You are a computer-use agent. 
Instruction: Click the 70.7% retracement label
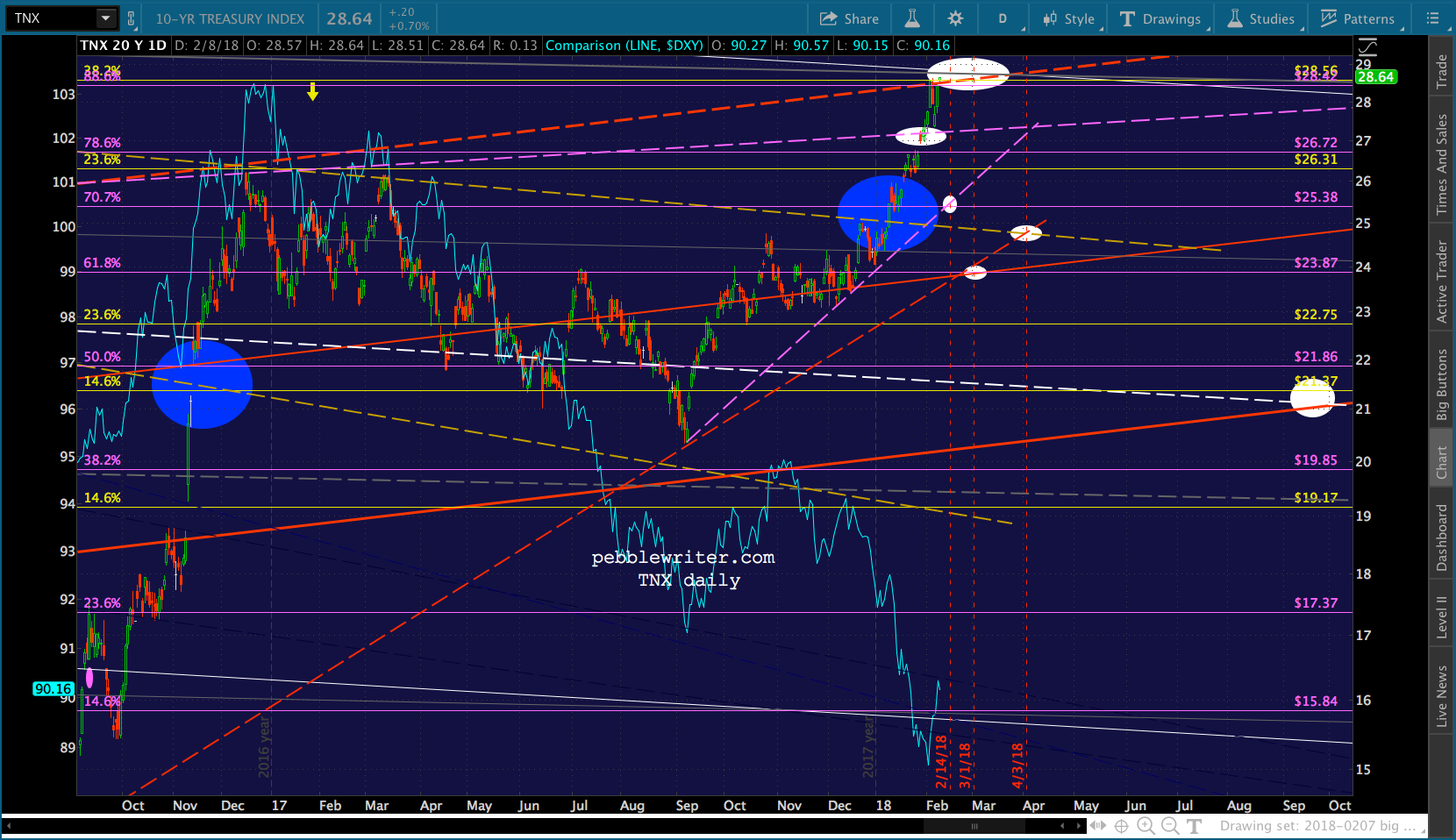click(x=103, y=196)
